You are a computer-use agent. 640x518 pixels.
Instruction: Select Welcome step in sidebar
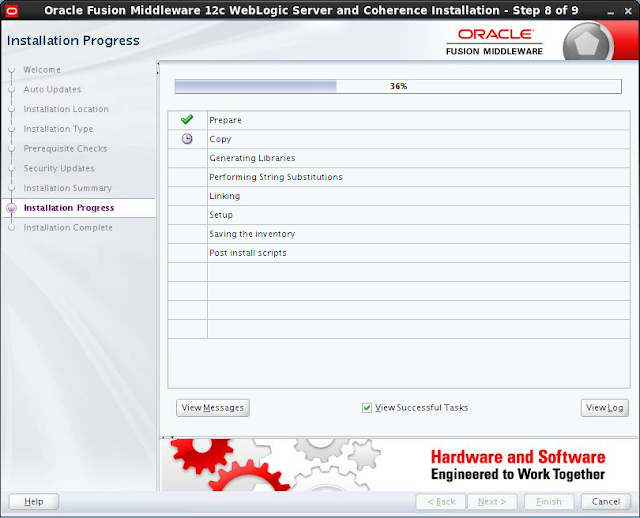tap(42, 70)
